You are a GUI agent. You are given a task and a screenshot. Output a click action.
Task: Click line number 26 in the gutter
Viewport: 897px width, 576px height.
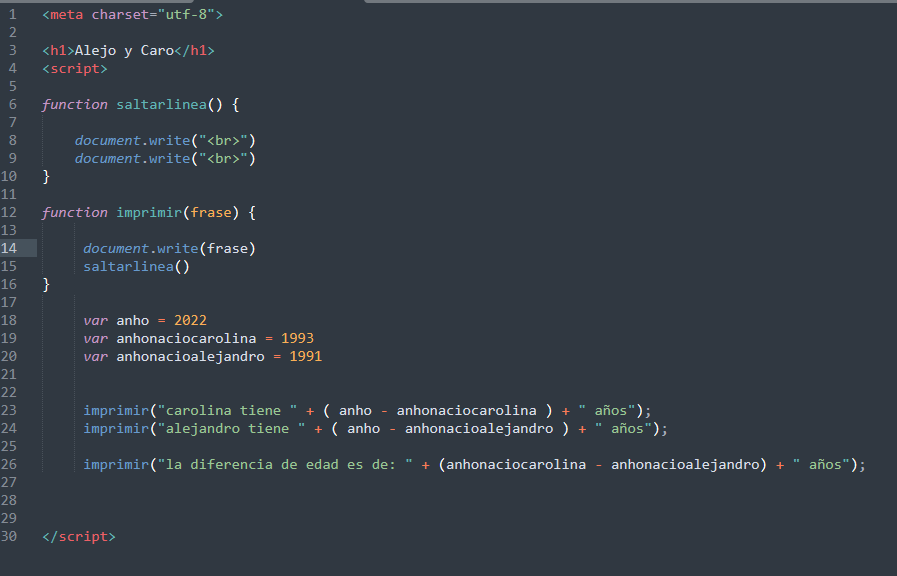[x=9, y=464]
